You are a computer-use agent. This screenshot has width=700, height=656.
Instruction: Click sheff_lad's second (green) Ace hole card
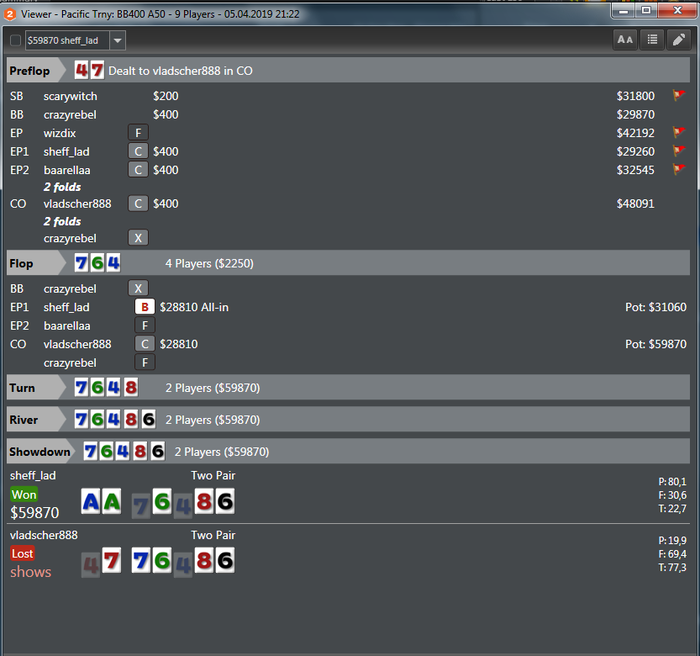pos(112,501)
